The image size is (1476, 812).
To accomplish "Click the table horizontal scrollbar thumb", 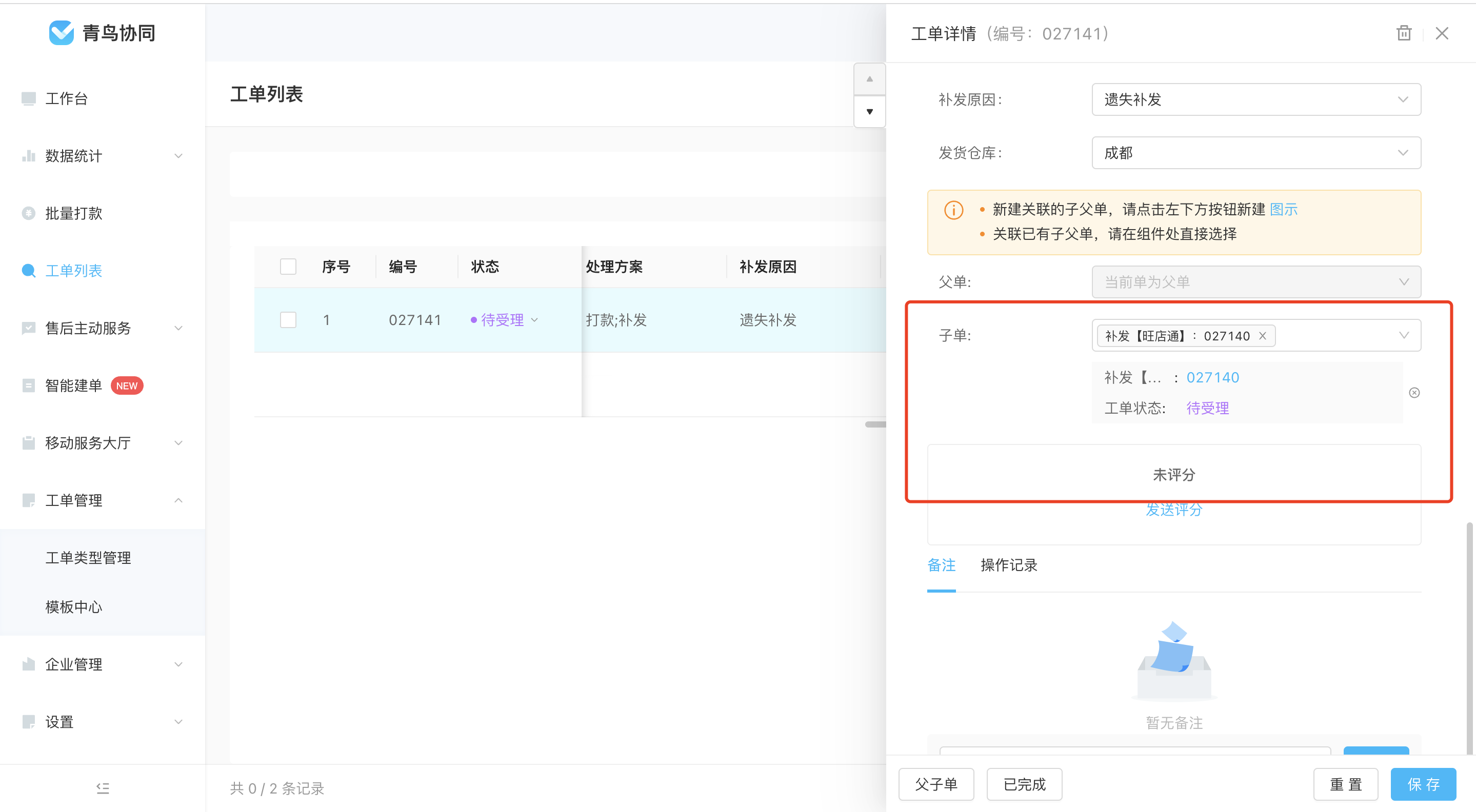I will [x=875, y=424].
